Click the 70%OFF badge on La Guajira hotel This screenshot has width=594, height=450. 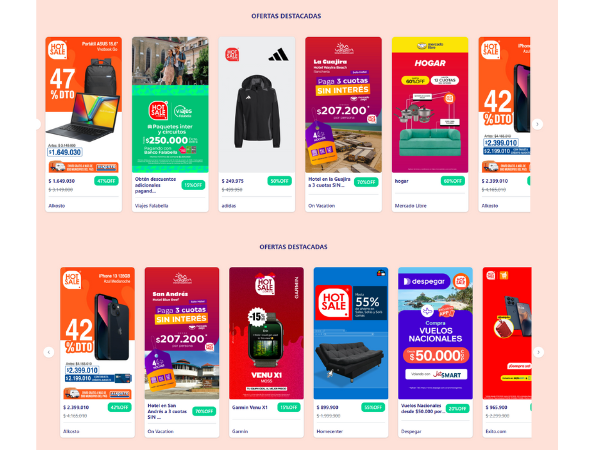click(x=366, y=182)
